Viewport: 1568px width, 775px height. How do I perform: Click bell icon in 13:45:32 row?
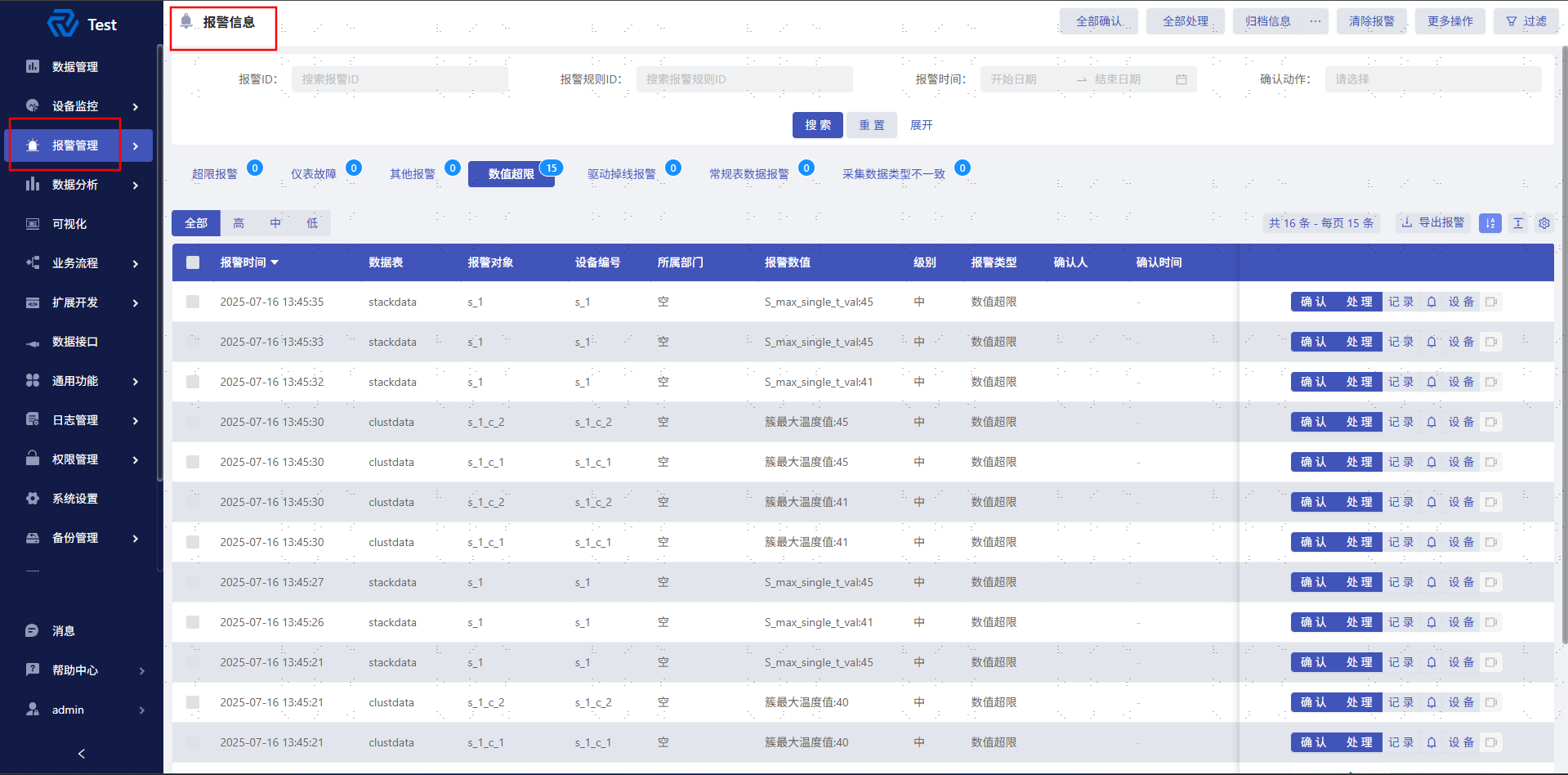pos(1432,382)
